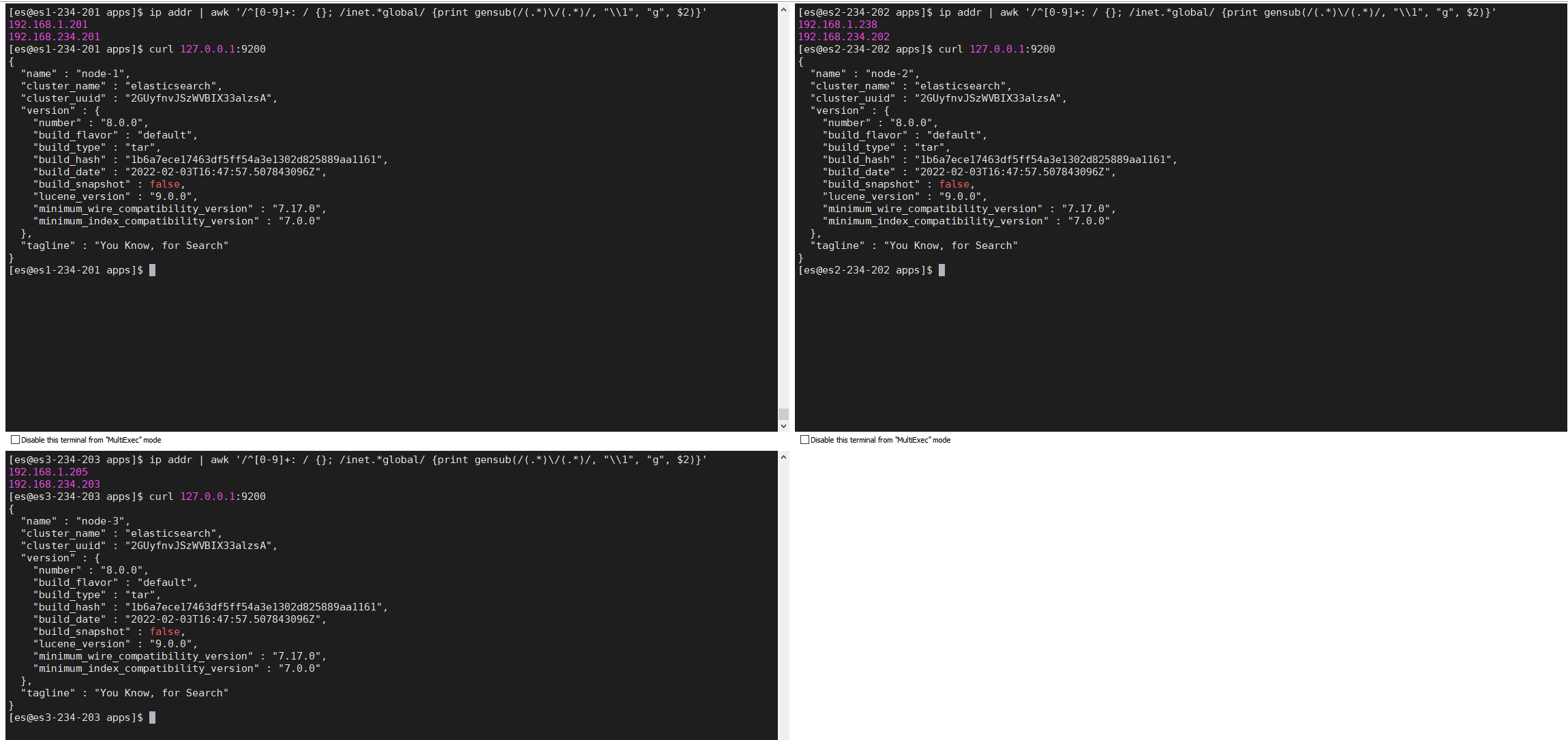Click the es1 terminal scrollbar thumb
The width and height of the screenshot is (1568, 740).
coord(783,414)
